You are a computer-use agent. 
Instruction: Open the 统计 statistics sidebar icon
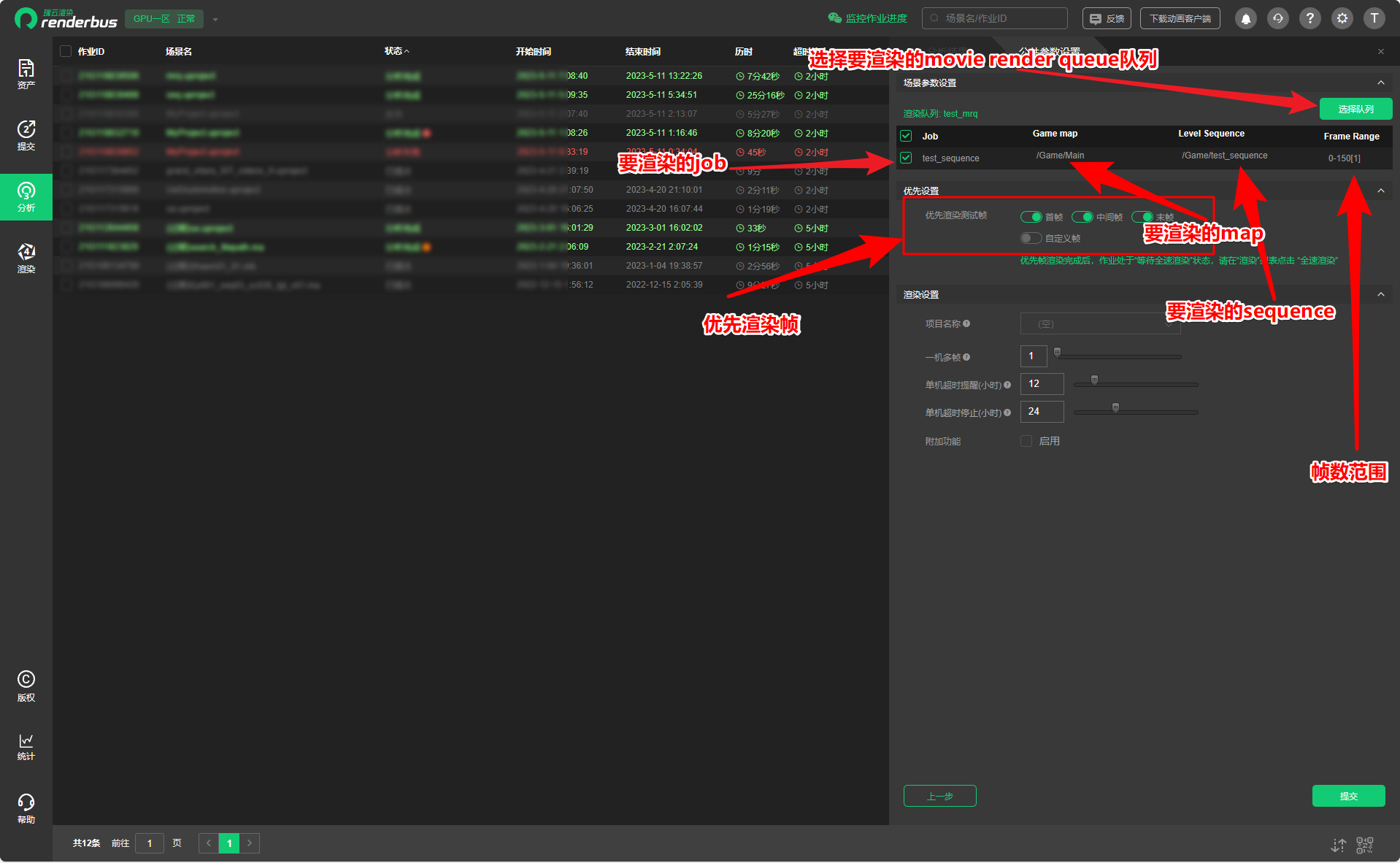pyautogui.click(x=26, y=747)
